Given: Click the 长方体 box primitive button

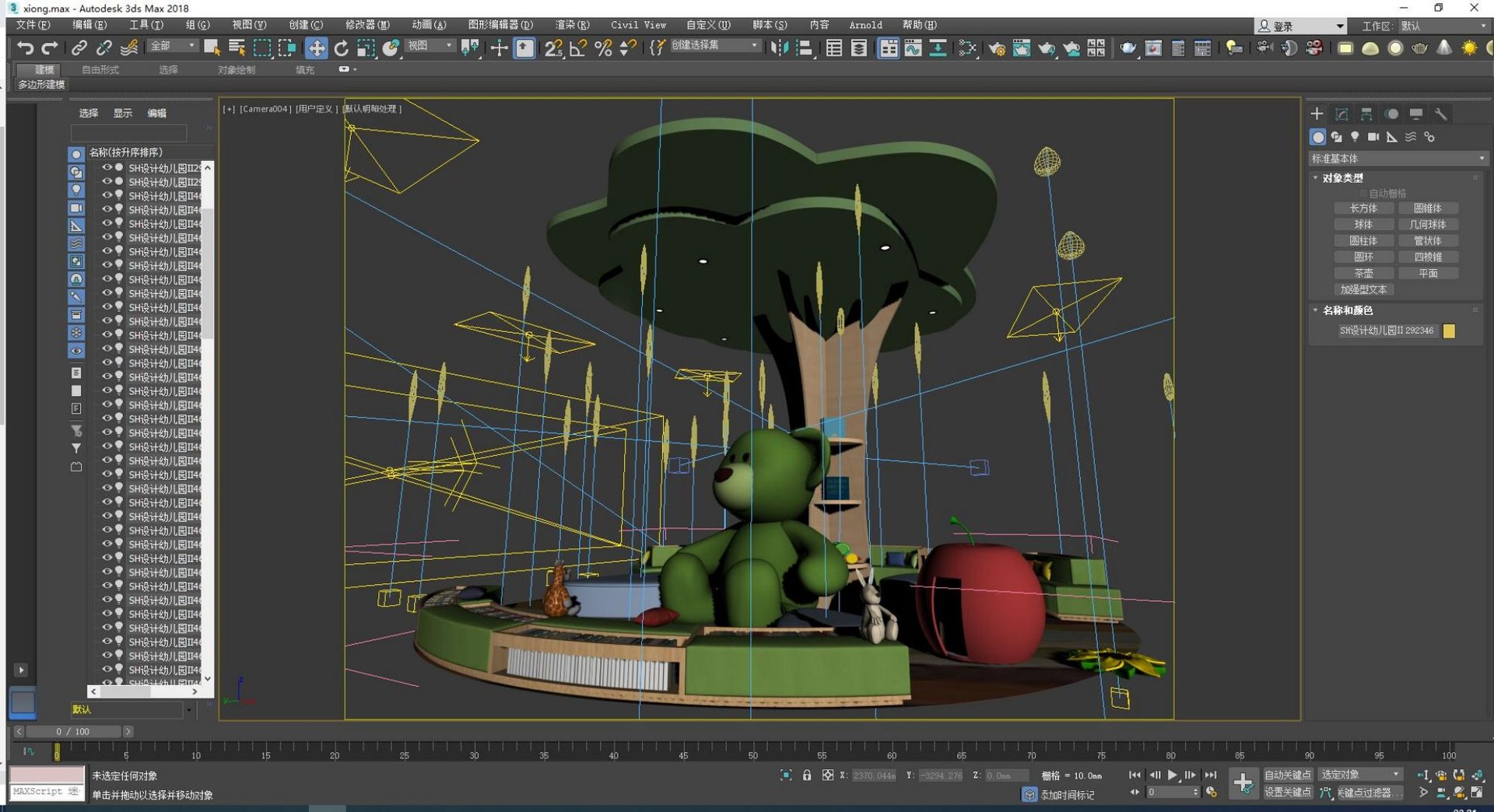Looking at the screenshot, I should pyautogui.click(x=1363, y=208).
